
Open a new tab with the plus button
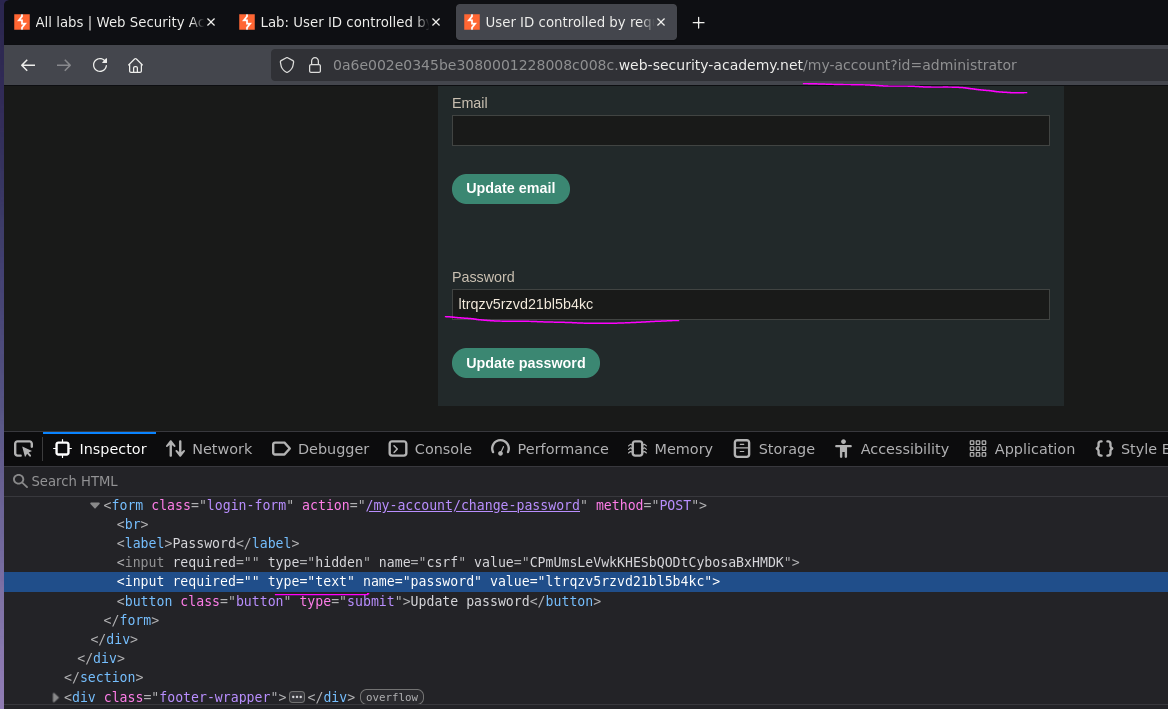click(x=698, y=22)
